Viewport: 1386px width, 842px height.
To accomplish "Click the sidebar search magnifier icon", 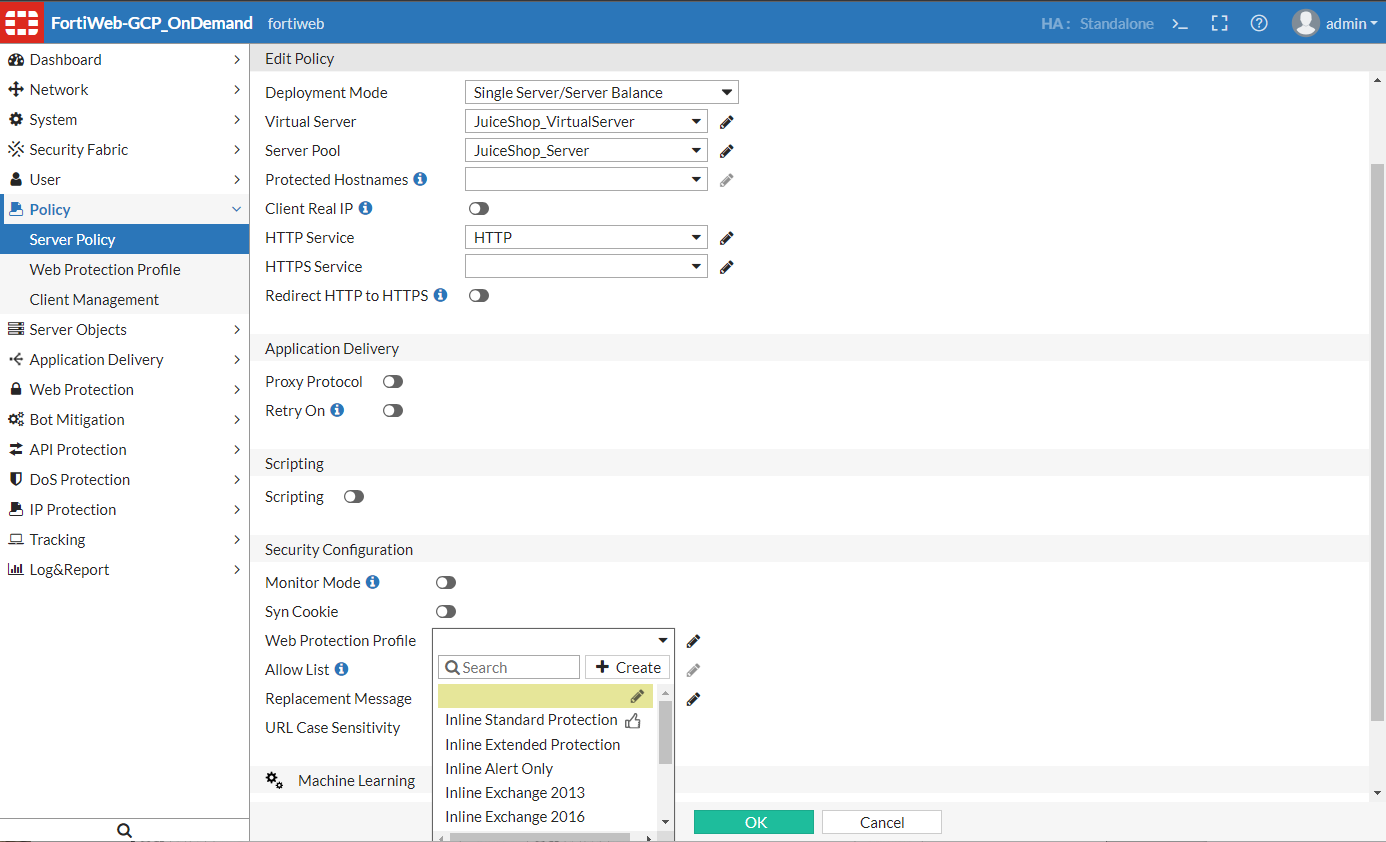I will [124, 830].
